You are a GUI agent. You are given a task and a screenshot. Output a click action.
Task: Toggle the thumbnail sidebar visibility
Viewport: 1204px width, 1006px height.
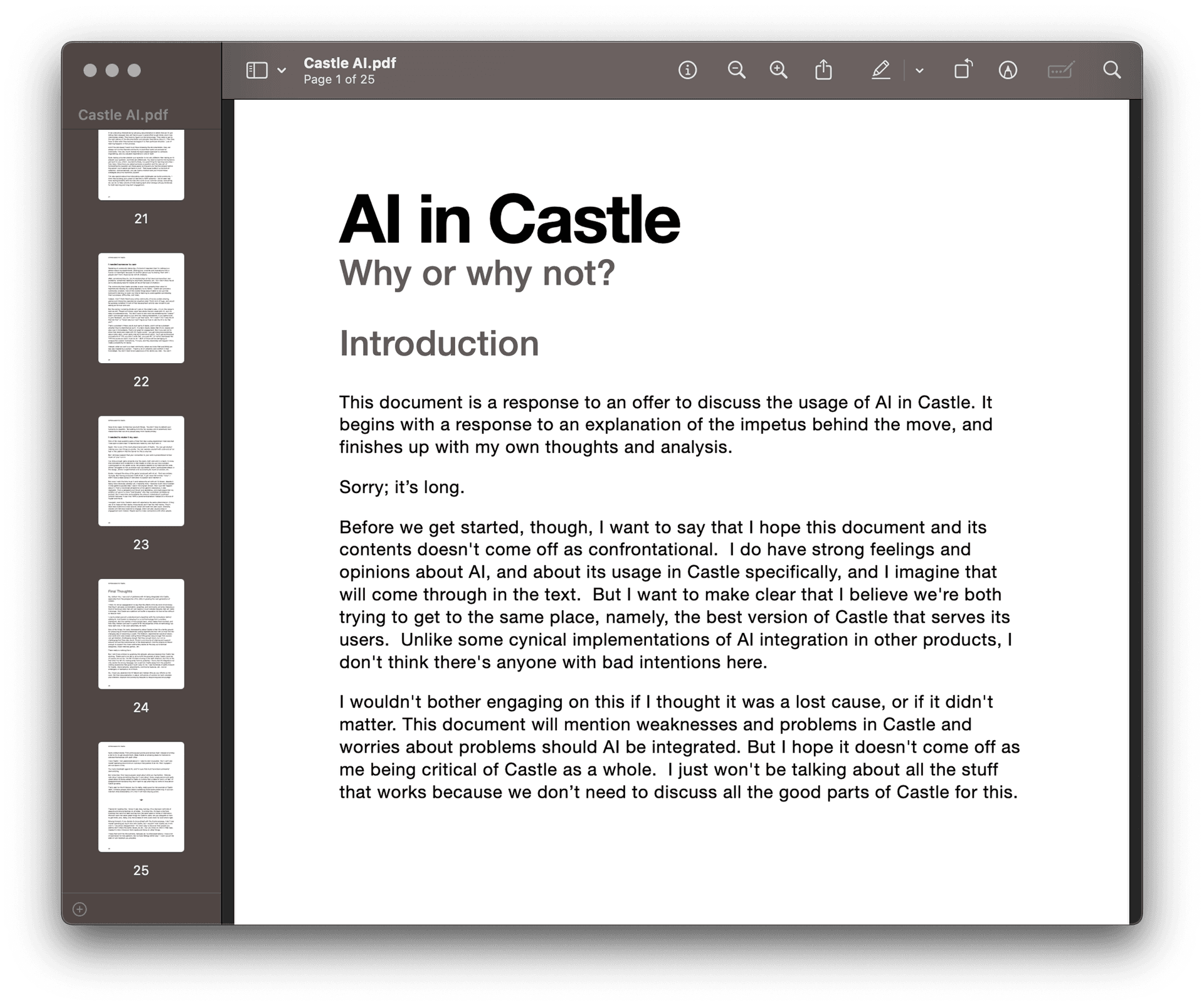(x=256, y=70)
